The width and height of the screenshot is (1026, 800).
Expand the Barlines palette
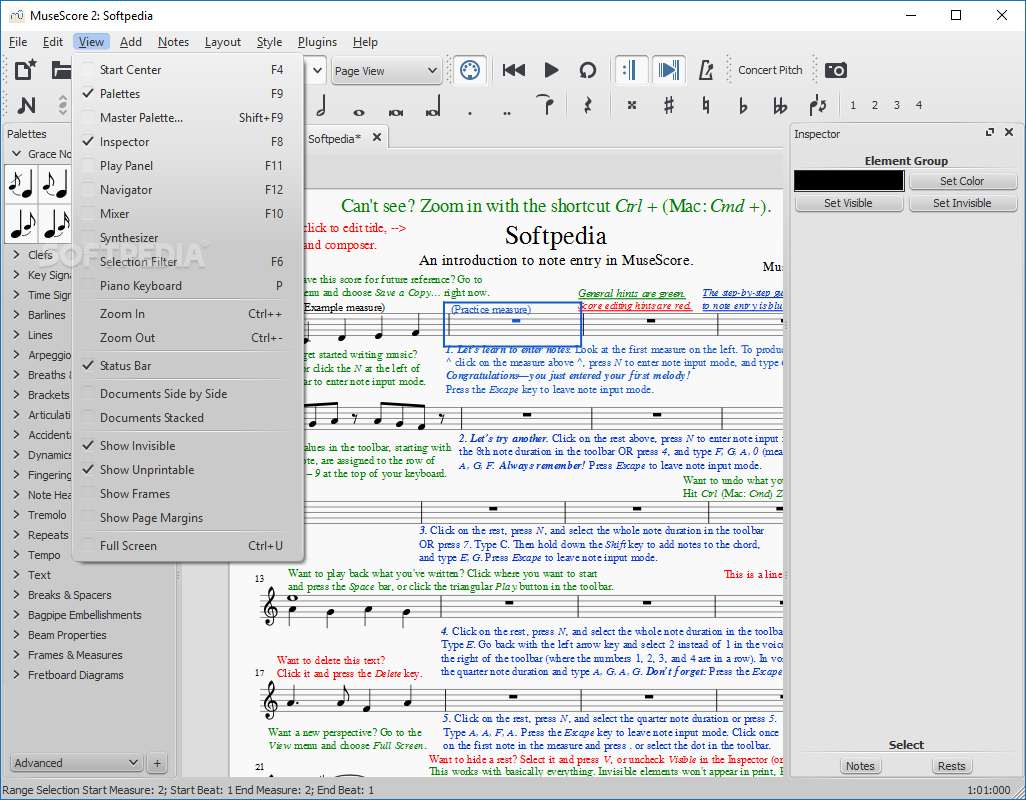pyautogui.click(x=17, y=315)
